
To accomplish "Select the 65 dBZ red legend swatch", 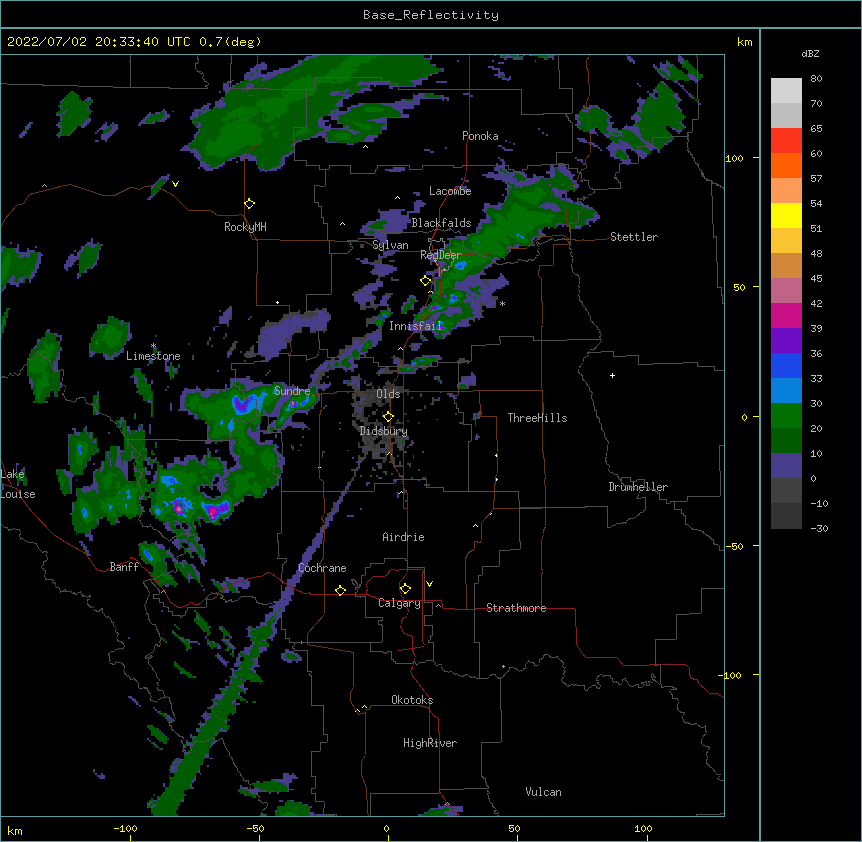I will (x=786, y=140).
